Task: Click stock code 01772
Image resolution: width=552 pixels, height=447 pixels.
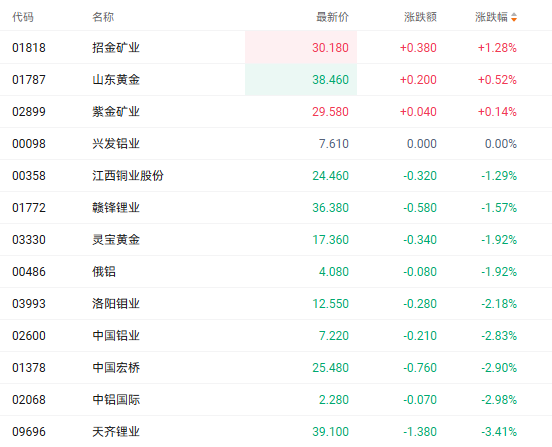Action: click(x=29, y=208)
